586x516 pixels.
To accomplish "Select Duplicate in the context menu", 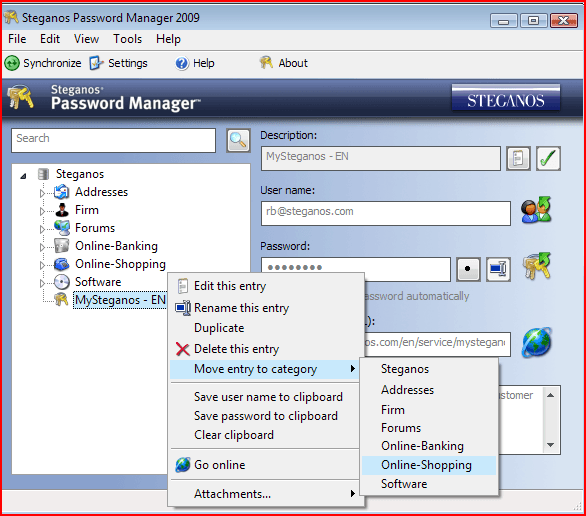I will [265, 328].
